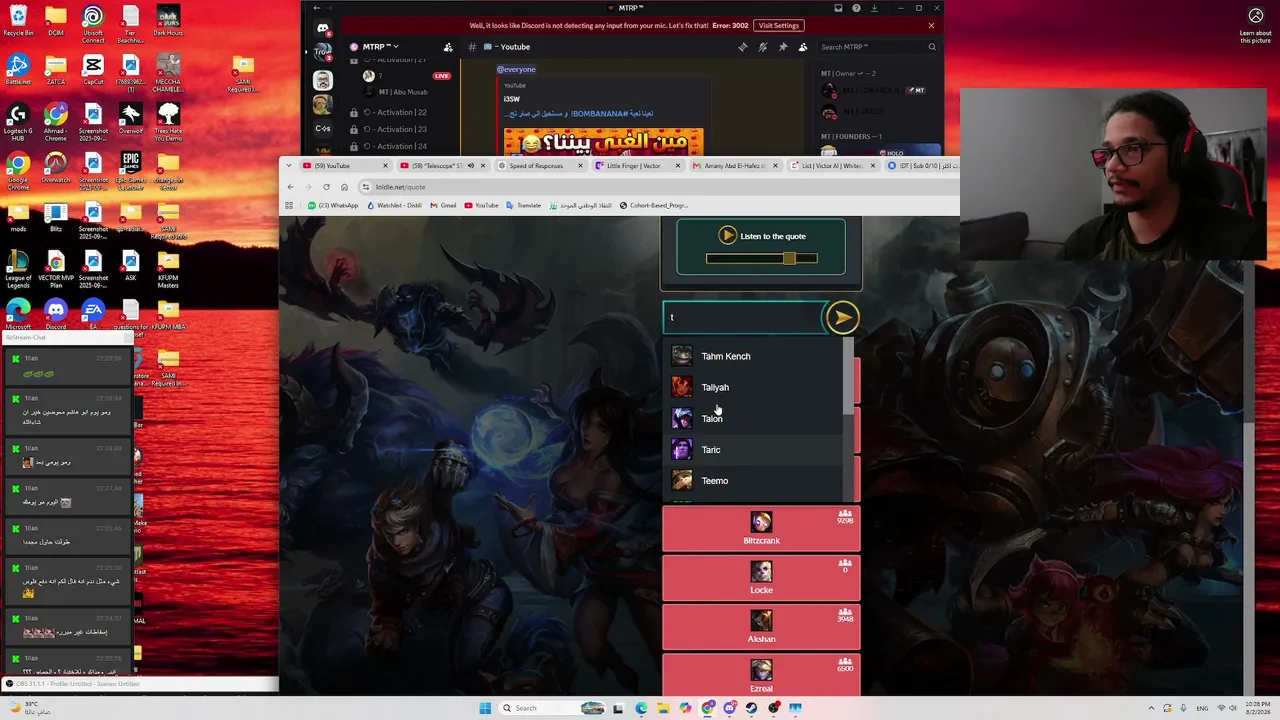This screenshot has height=720, width=1280.
Task: Close the Speed of Responses tab
Action: pos(581,166)
